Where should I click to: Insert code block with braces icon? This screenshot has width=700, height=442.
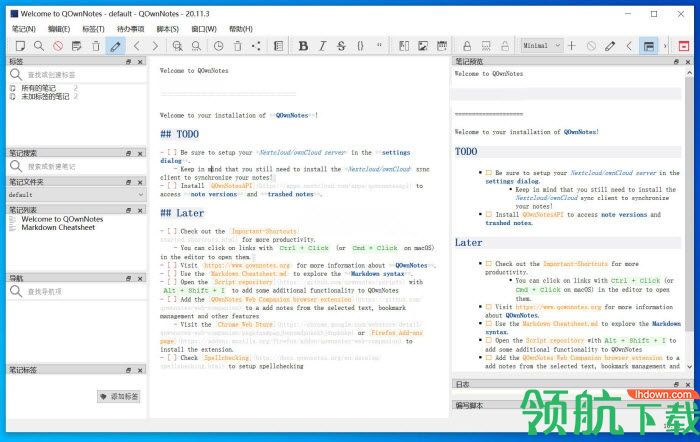(360, 46)
